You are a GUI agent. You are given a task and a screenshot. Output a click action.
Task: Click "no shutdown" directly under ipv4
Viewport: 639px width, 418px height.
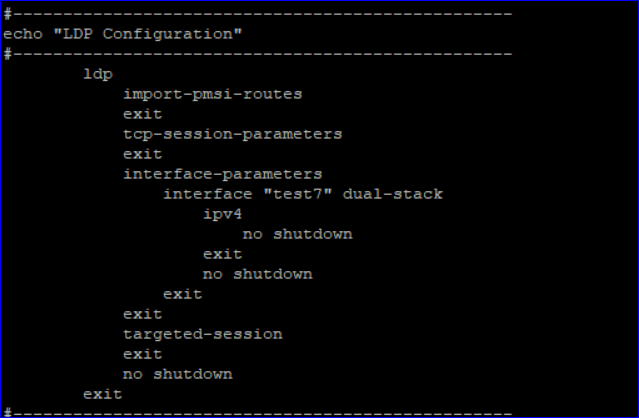tap(297, 234)
